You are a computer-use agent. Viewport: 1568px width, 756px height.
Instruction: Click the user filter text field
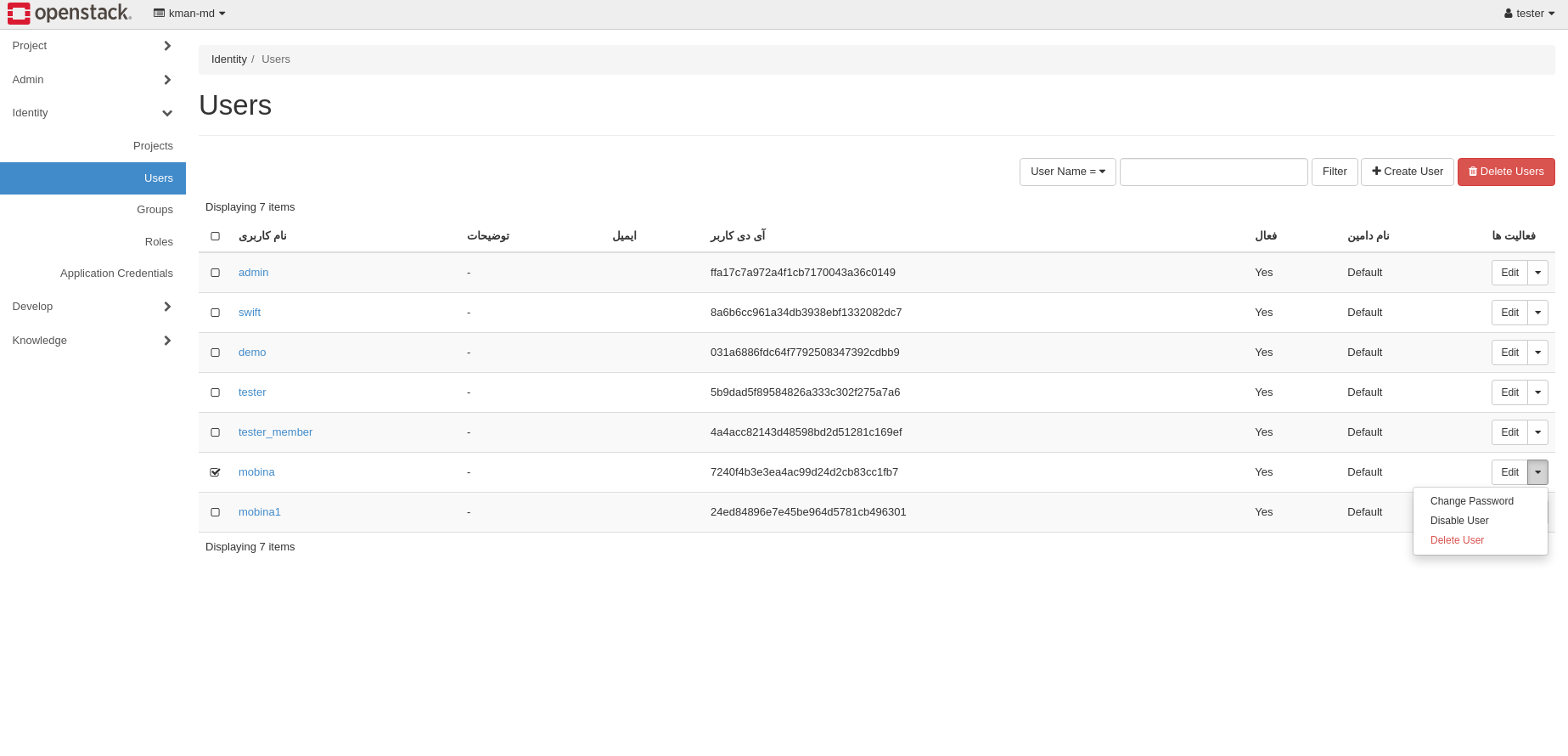coord(1213,172)
